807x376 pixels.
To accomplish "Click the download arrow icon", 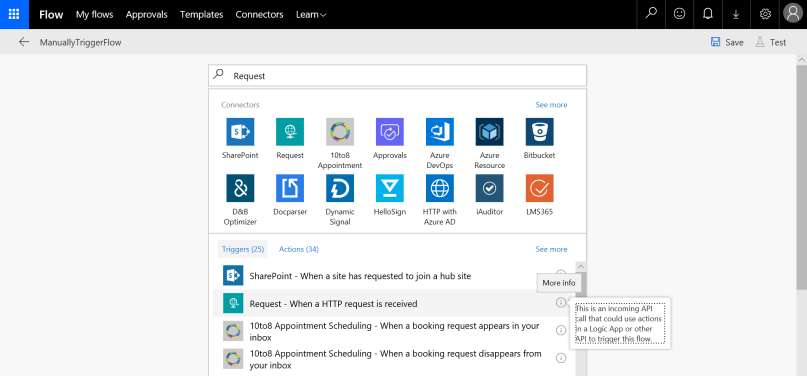I will (x=736, y=14).
